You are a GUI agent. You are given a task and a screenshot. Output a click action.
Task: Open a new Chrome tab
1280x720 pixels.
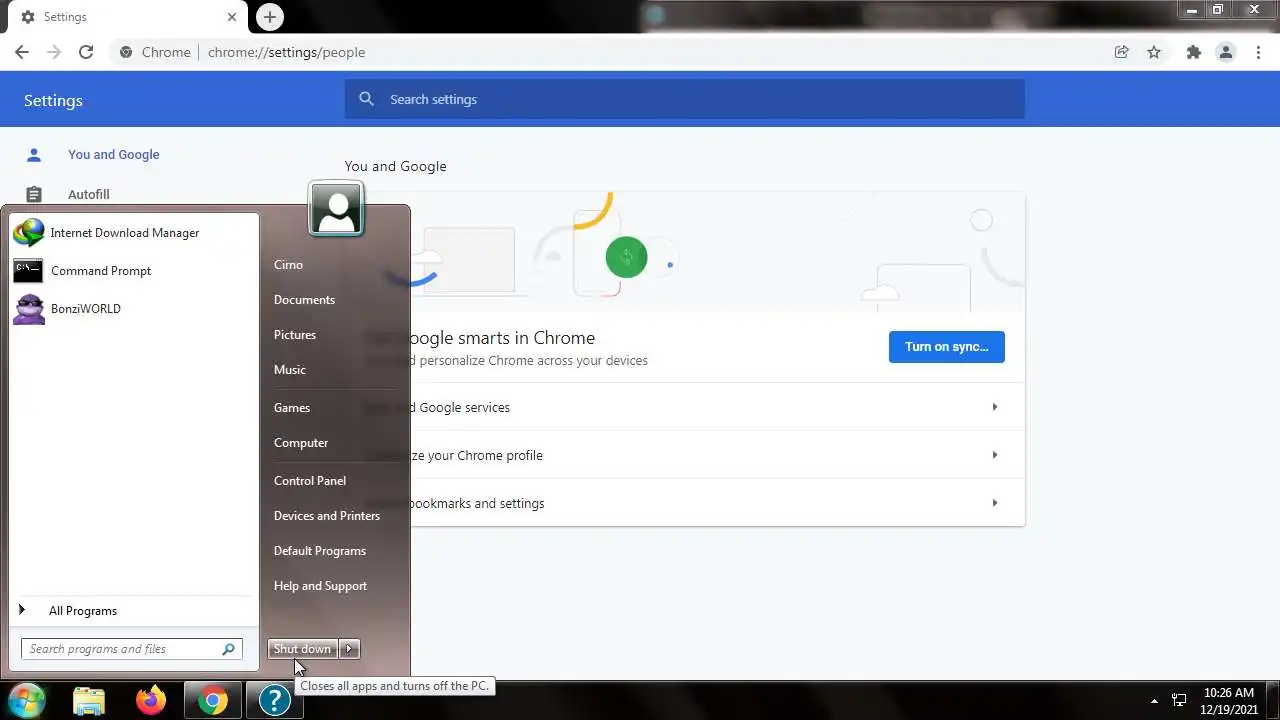[x=269, y=17]
